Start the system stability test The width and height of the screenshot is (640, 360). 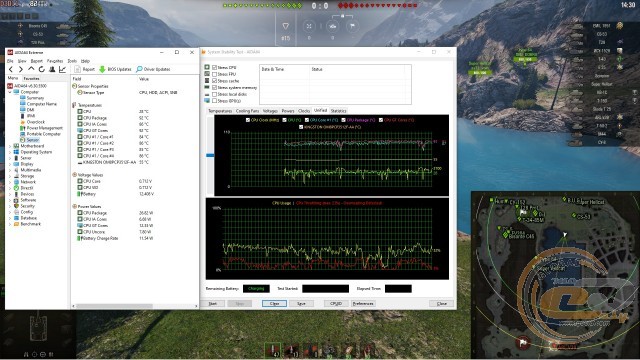pyautogui.click(x=213, y=304)
